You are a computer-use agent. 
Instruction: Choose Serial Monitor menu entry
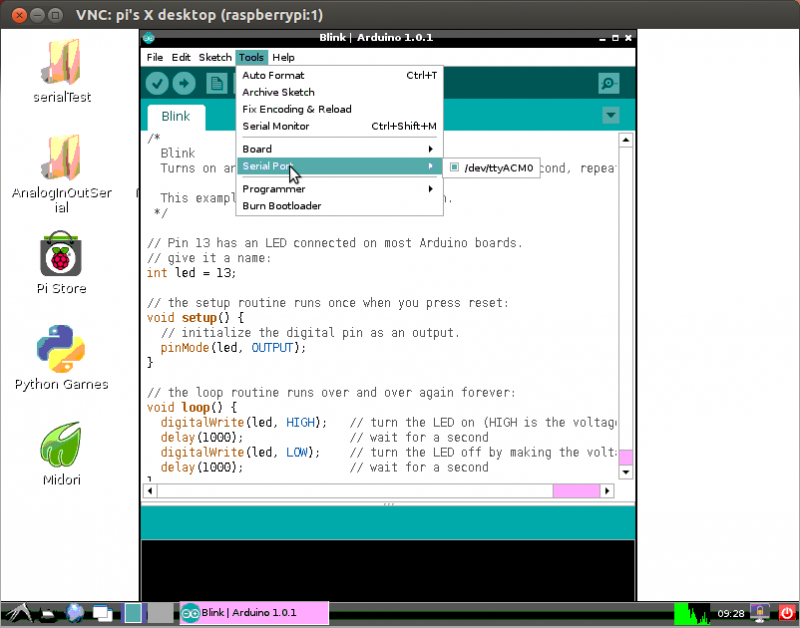339,126
